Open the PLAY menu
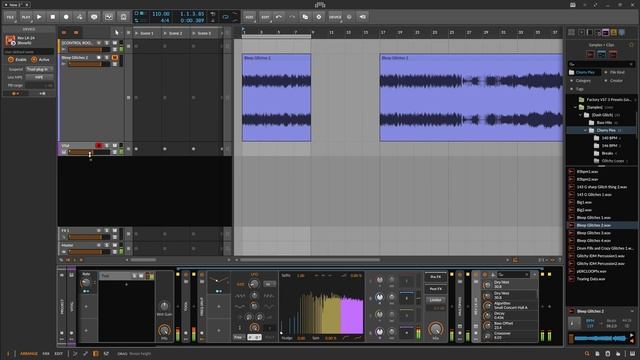The width and height of the screenshot is (640, 360). 26,17
